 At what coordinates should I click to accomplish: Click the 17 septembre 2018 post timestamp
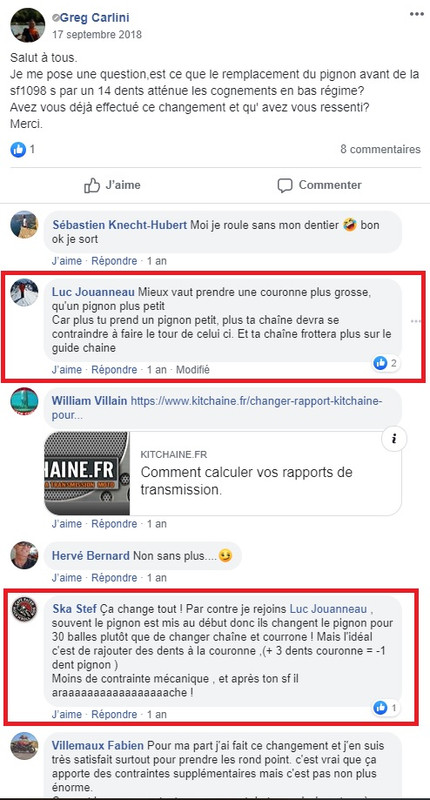97,35
